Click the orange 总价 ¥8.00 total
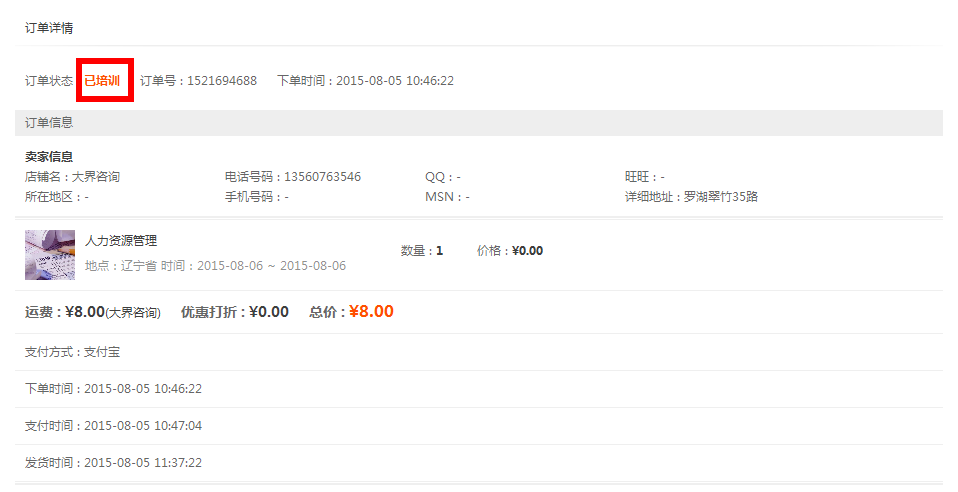The width and height of the screenshot is (958, 492). click(x=370, y=312)
